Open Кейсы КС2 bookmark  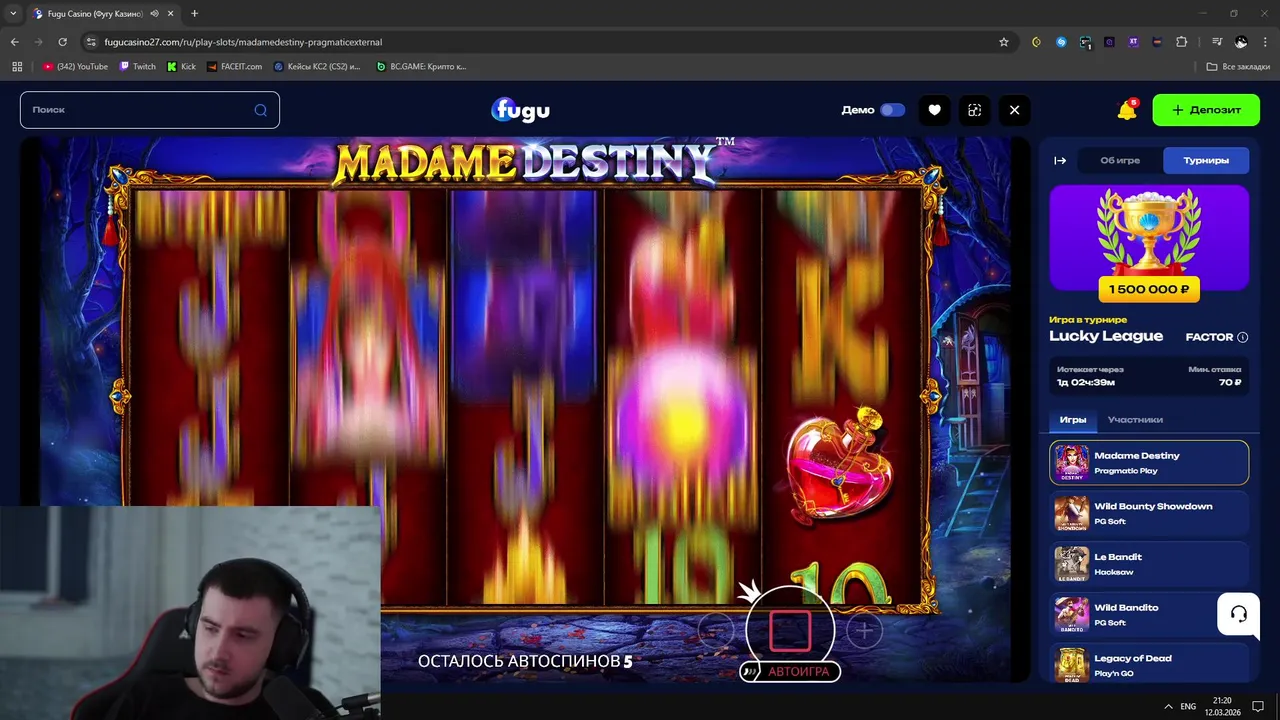pos(317,66)
